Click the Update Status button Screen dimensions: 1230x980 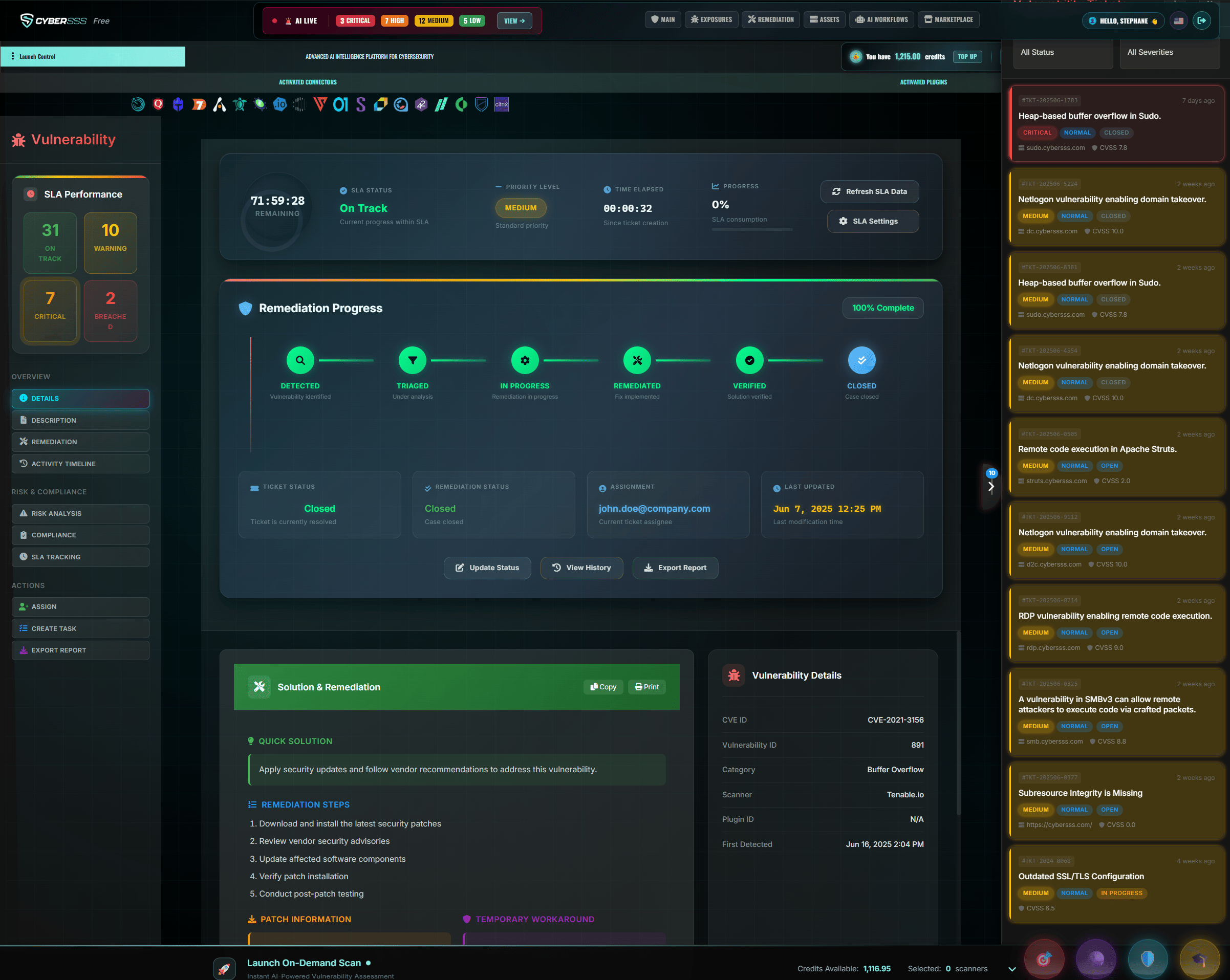click(x=487, y=568)
